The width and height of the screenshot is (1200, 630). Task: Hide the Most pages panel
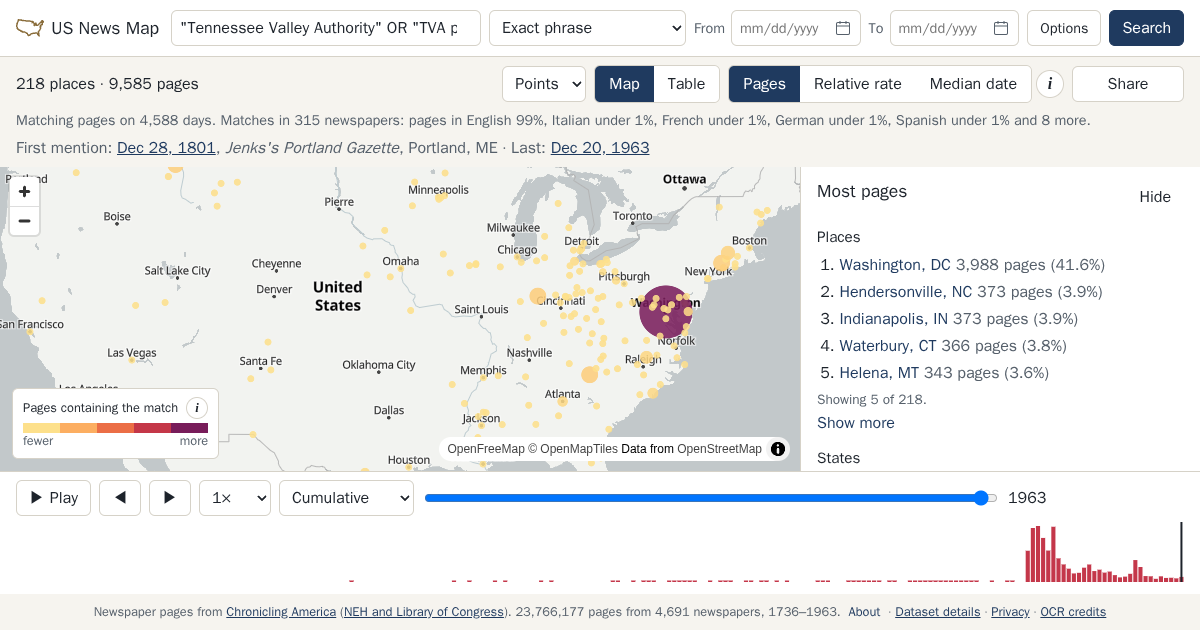pyautogui.click(x=1155, y=197)
